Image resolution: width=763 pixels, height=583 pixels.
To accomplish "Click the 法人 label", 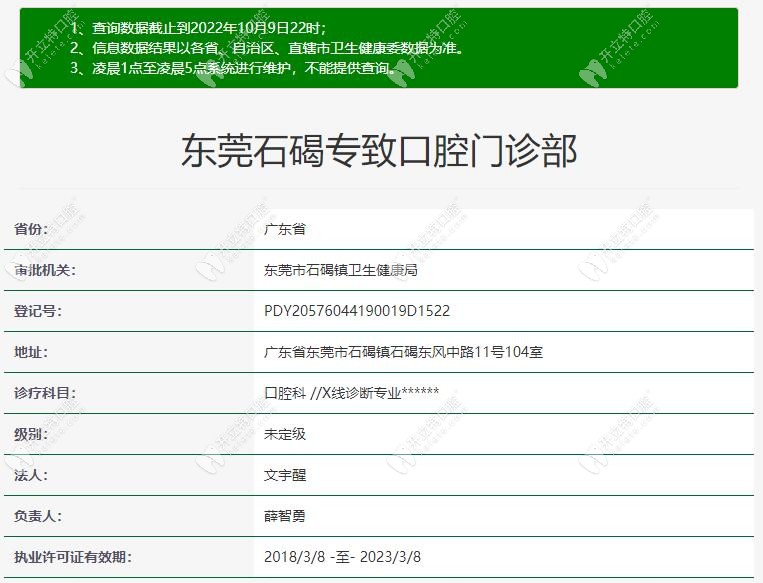I will coord(31,474).
